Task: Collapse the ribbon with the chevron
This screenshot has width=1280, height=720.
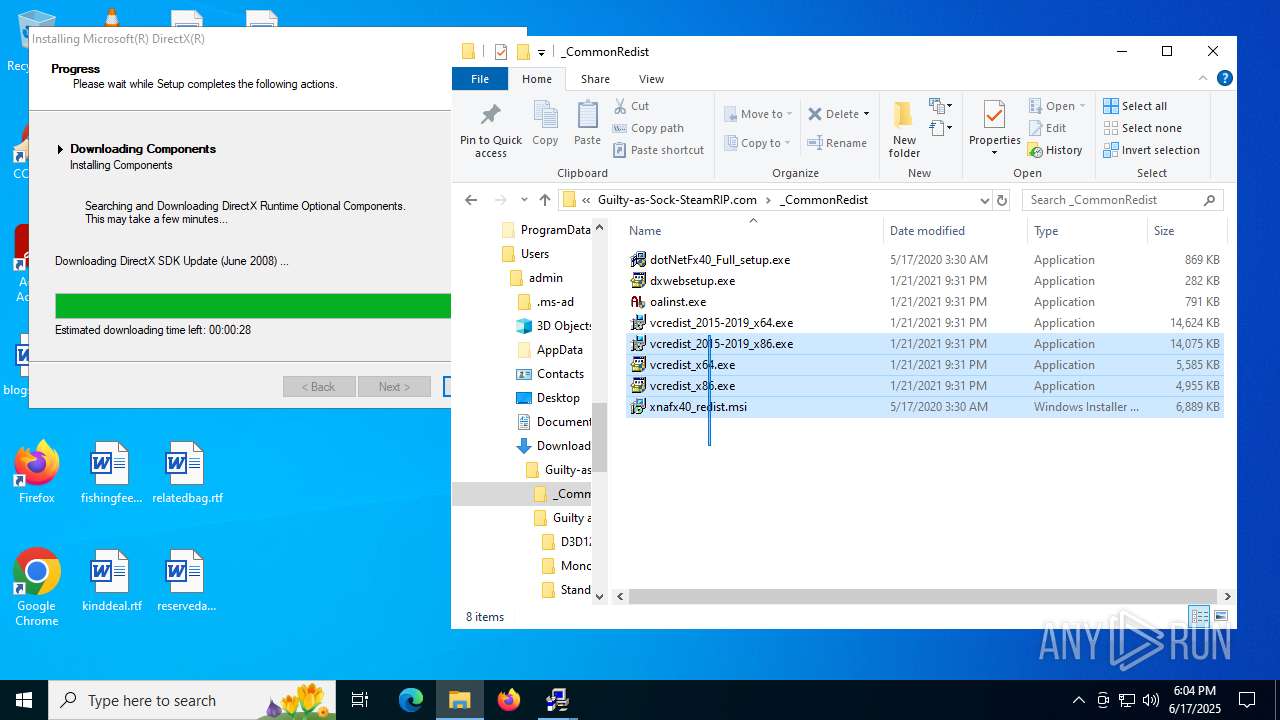Action: [x=1203, y=78]
